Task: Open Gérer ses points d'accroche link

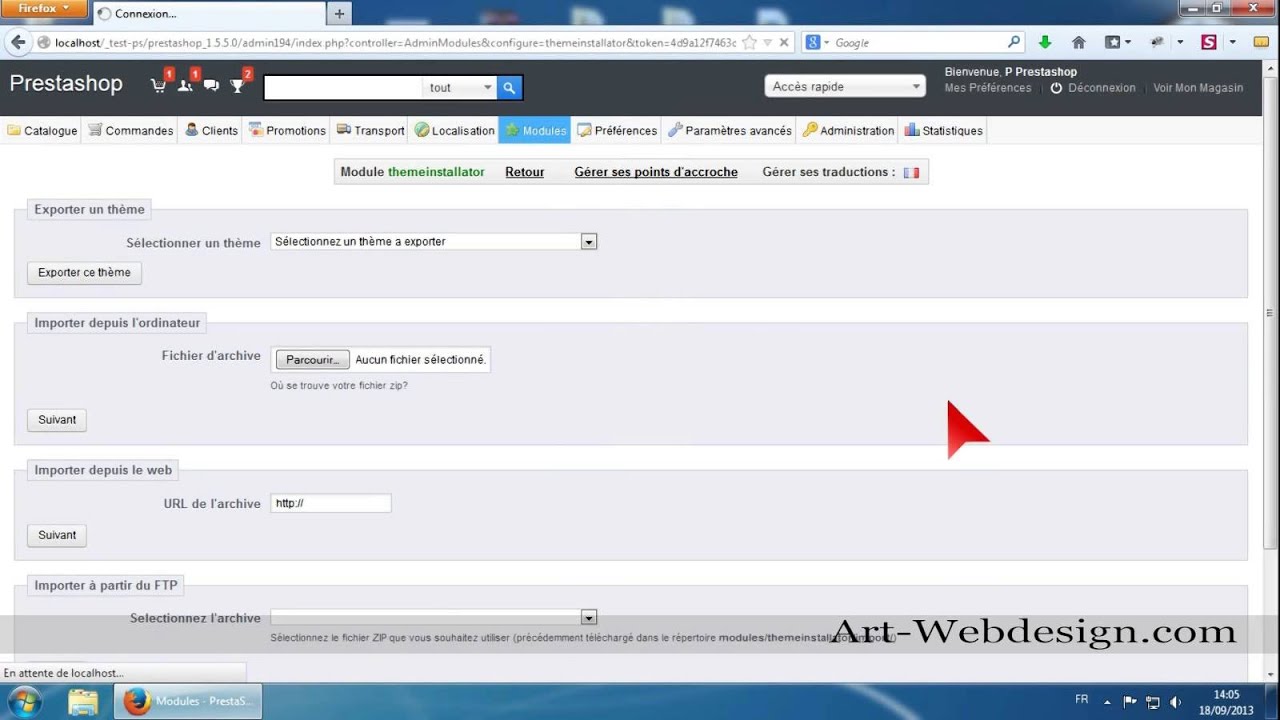Action: click(x=656, y=172)
